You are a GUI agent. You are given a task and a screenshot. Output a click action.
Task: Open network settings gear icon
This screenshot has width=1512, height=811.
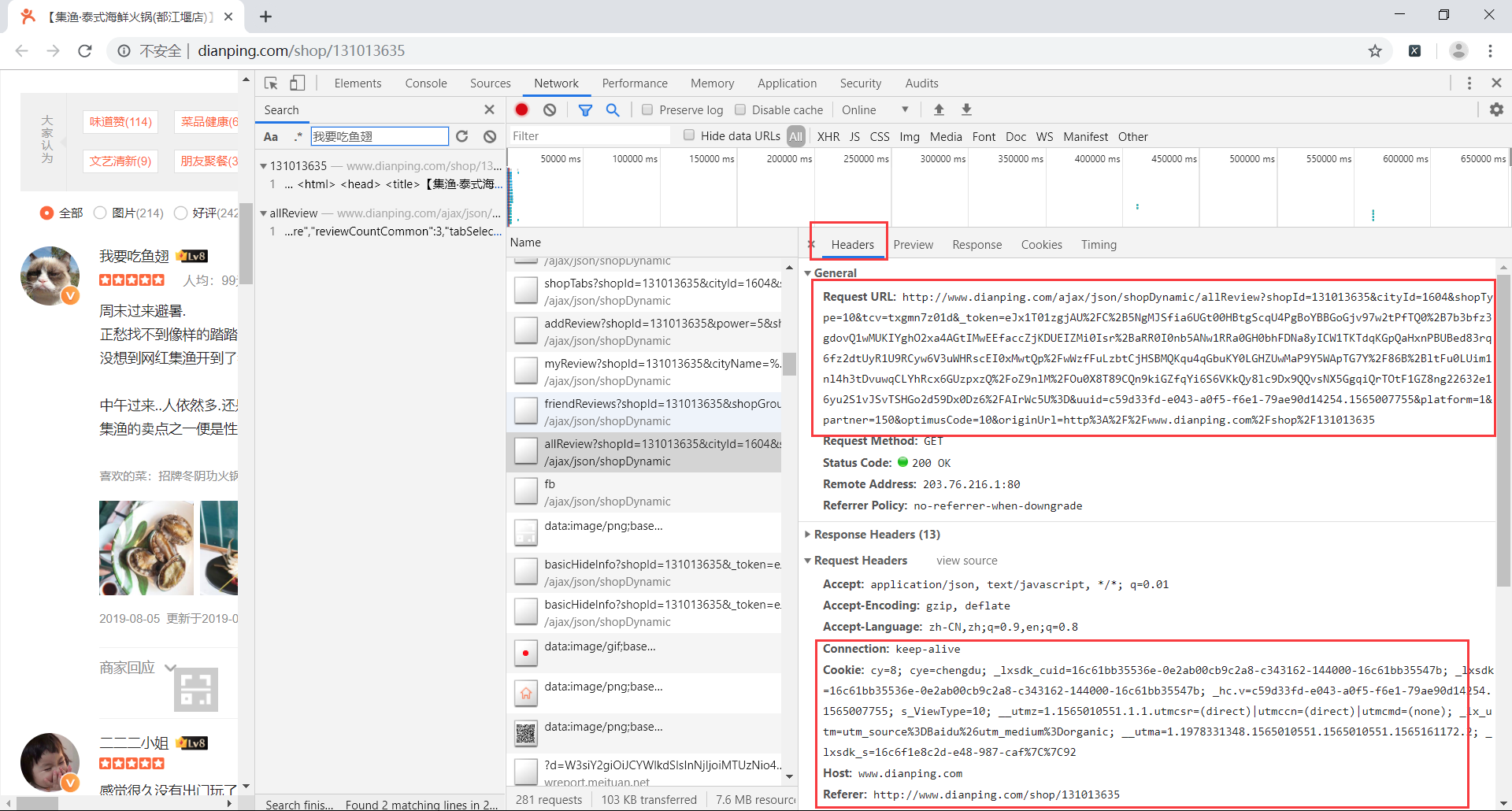[x=1496, y=109]
